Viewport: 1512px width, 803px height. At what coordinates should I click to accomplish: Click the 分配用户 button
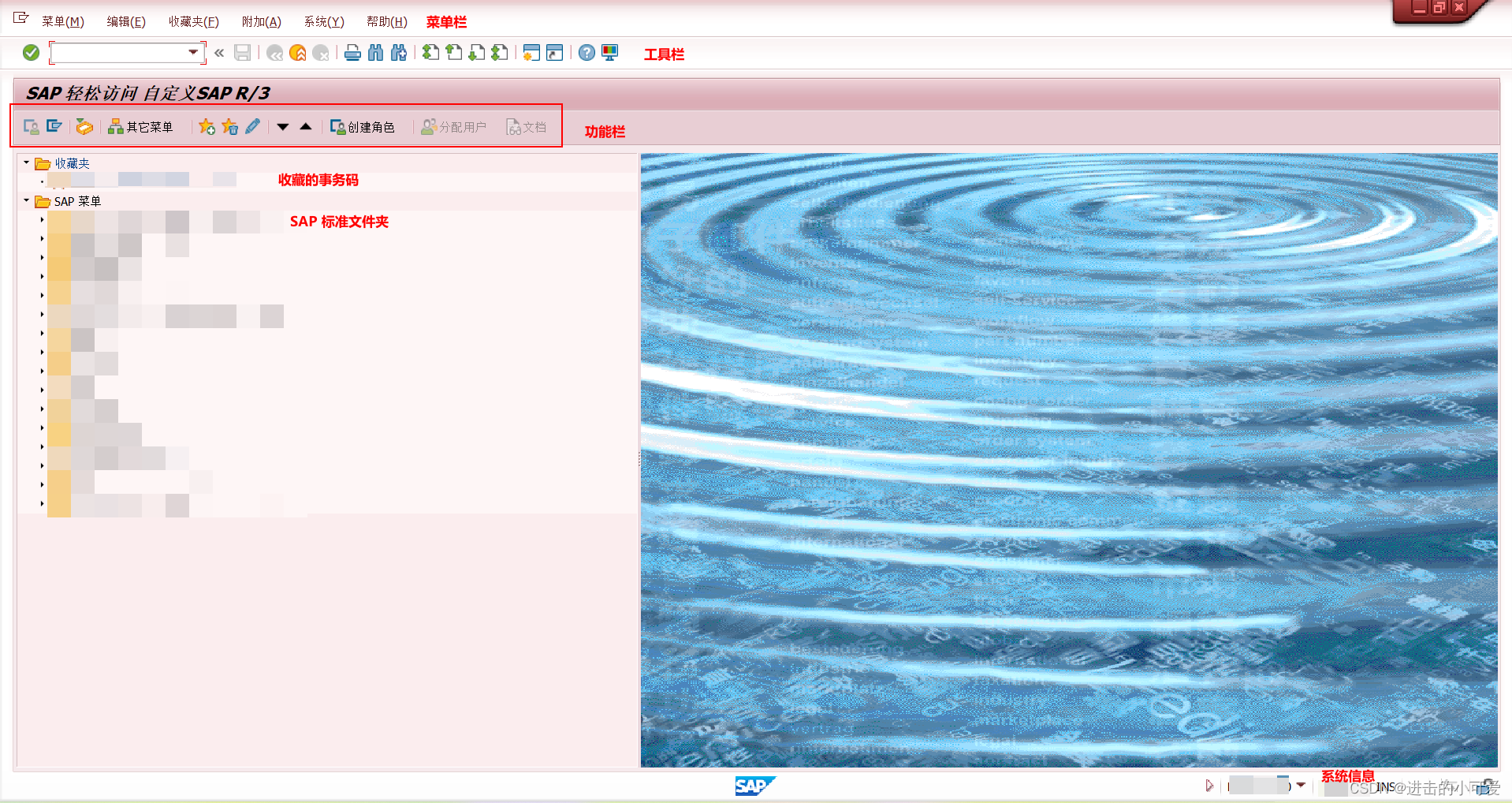pos(453,126)
